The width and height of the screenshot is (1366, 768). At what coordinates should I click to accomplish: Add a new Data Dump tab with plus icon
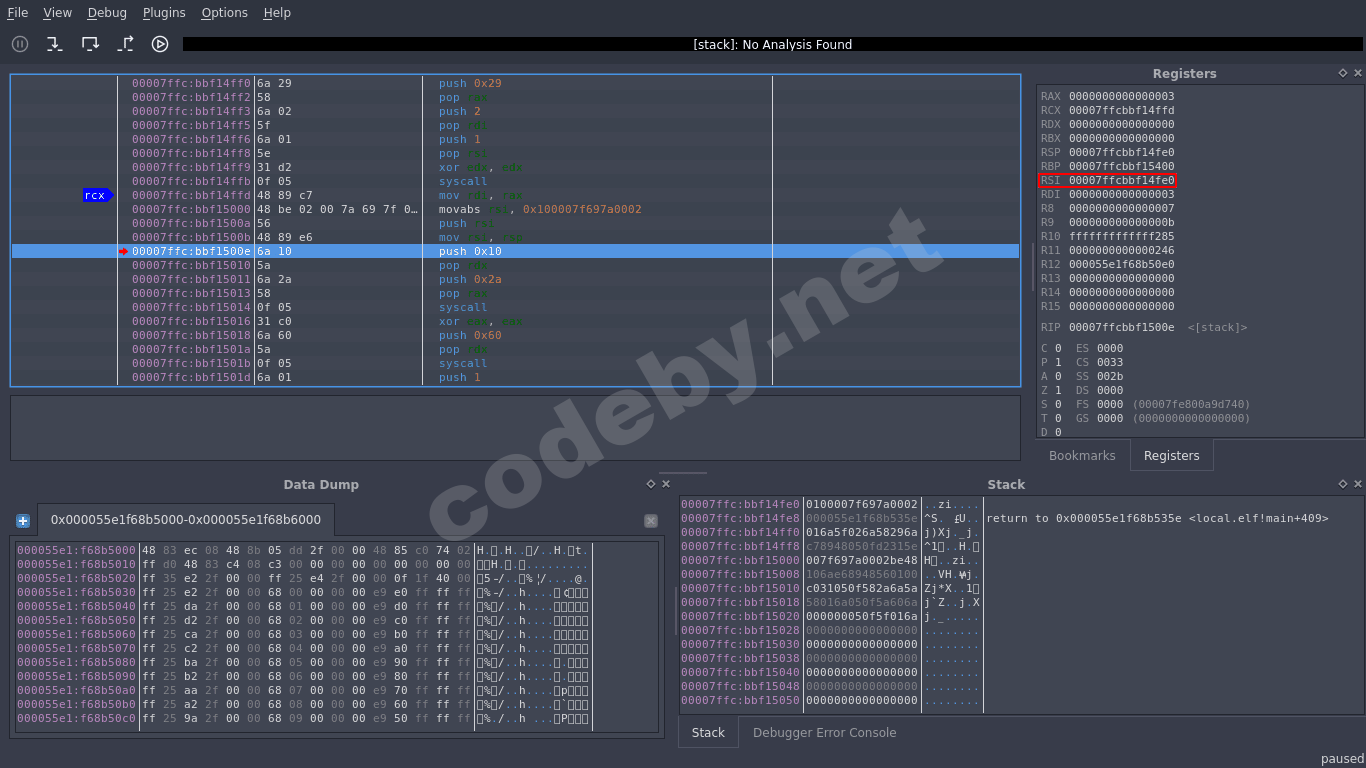click(23, 521)
